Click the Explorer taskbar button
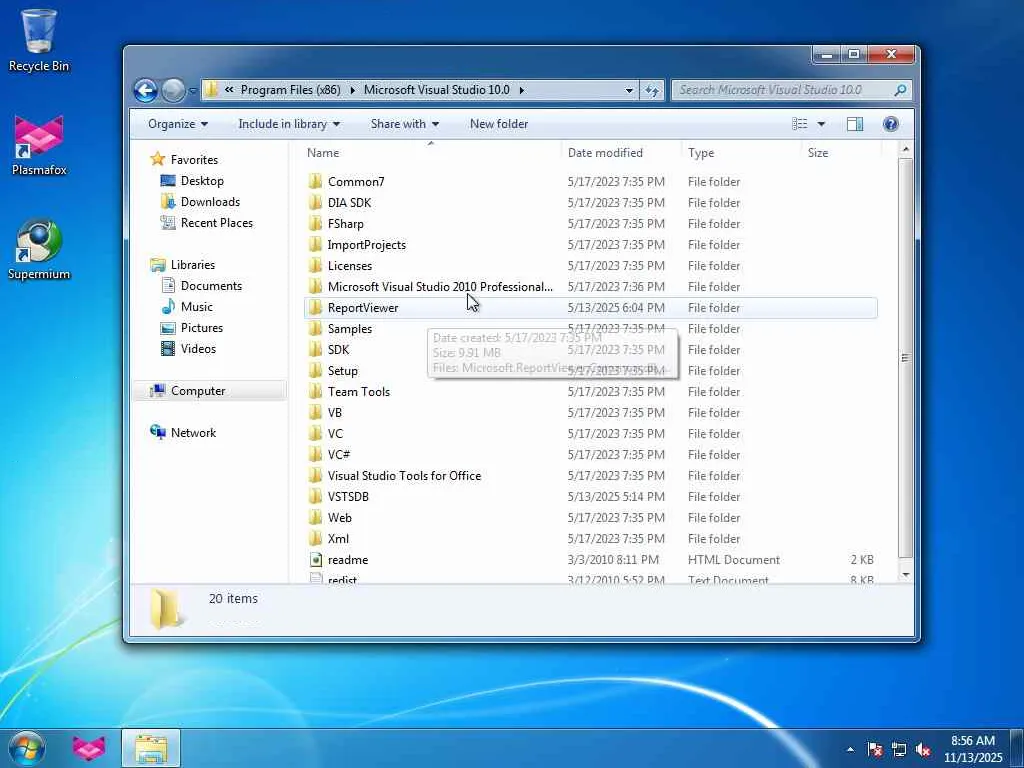The image size is (1024, 768). (151, 748)
